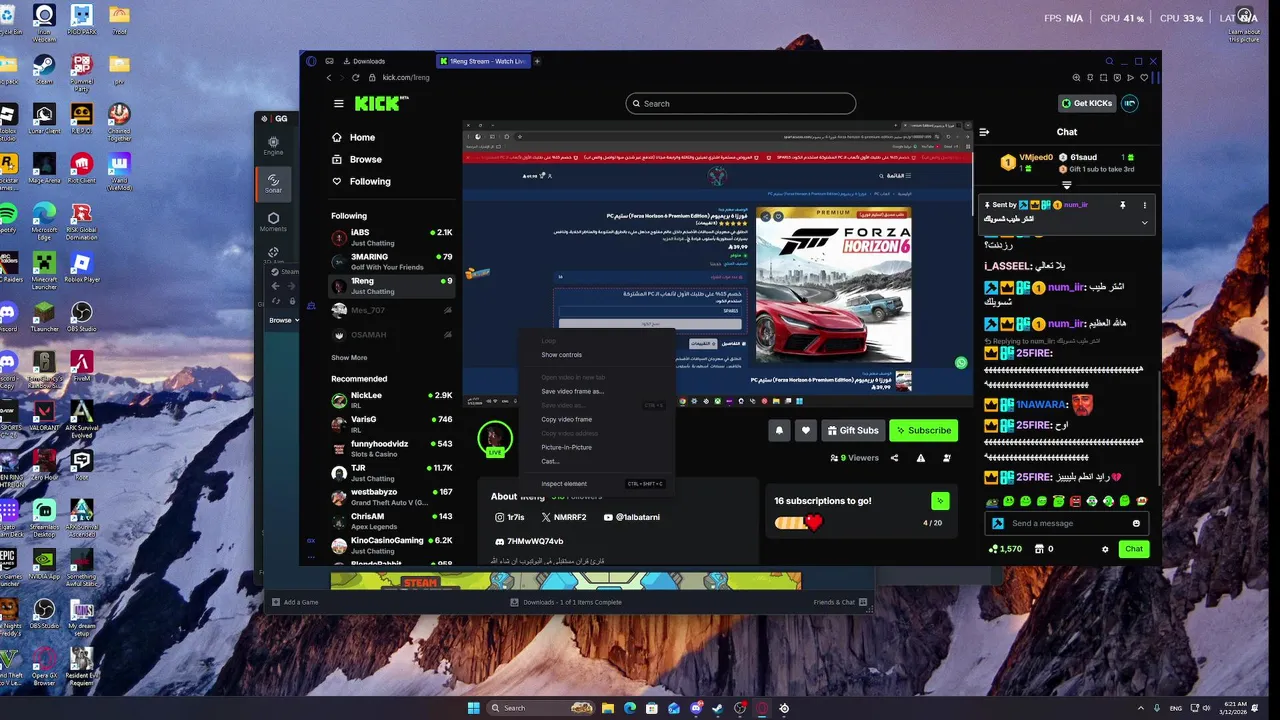Open KinoCasinoGaming recommended channel
The image size is (1280, 720).
coord(393,545)
